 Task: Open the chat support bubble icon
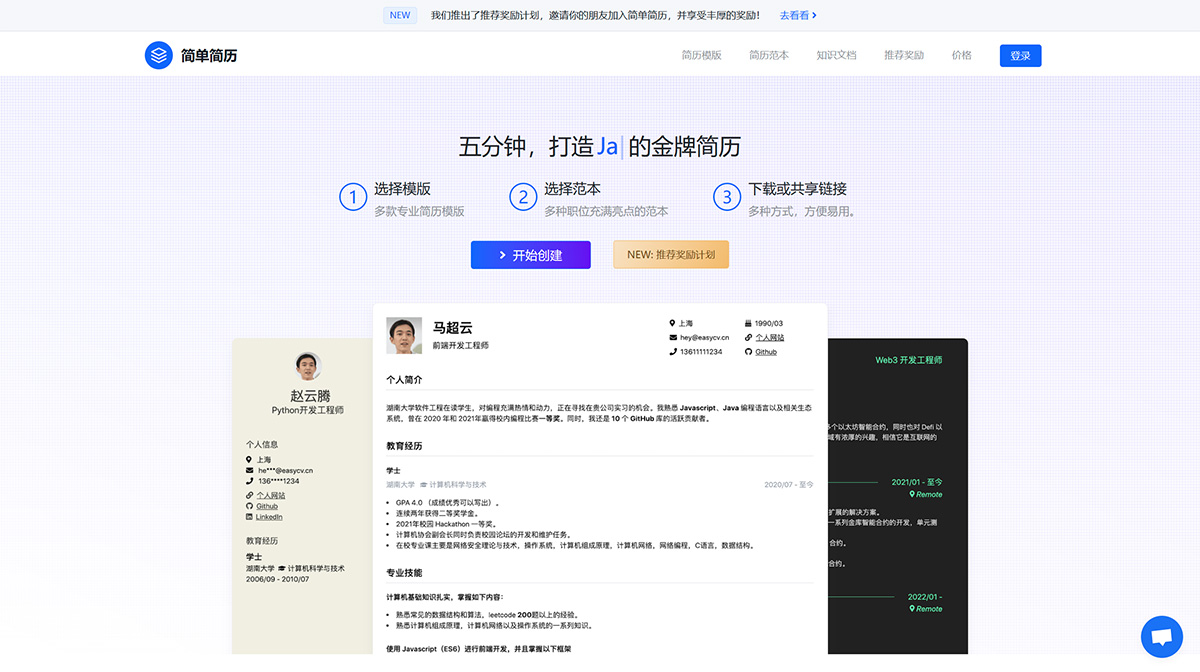(x=1162, y=637)
